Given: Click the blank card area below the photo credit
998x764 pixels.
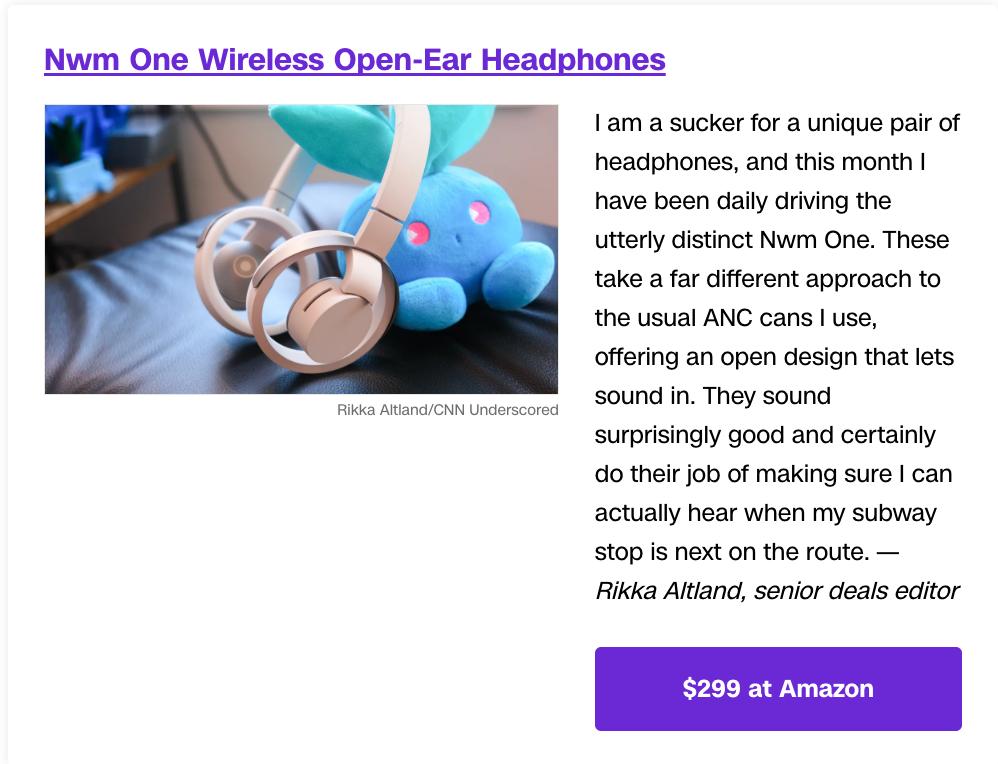Looking at the screenshot, I should (x=301, y=573).
